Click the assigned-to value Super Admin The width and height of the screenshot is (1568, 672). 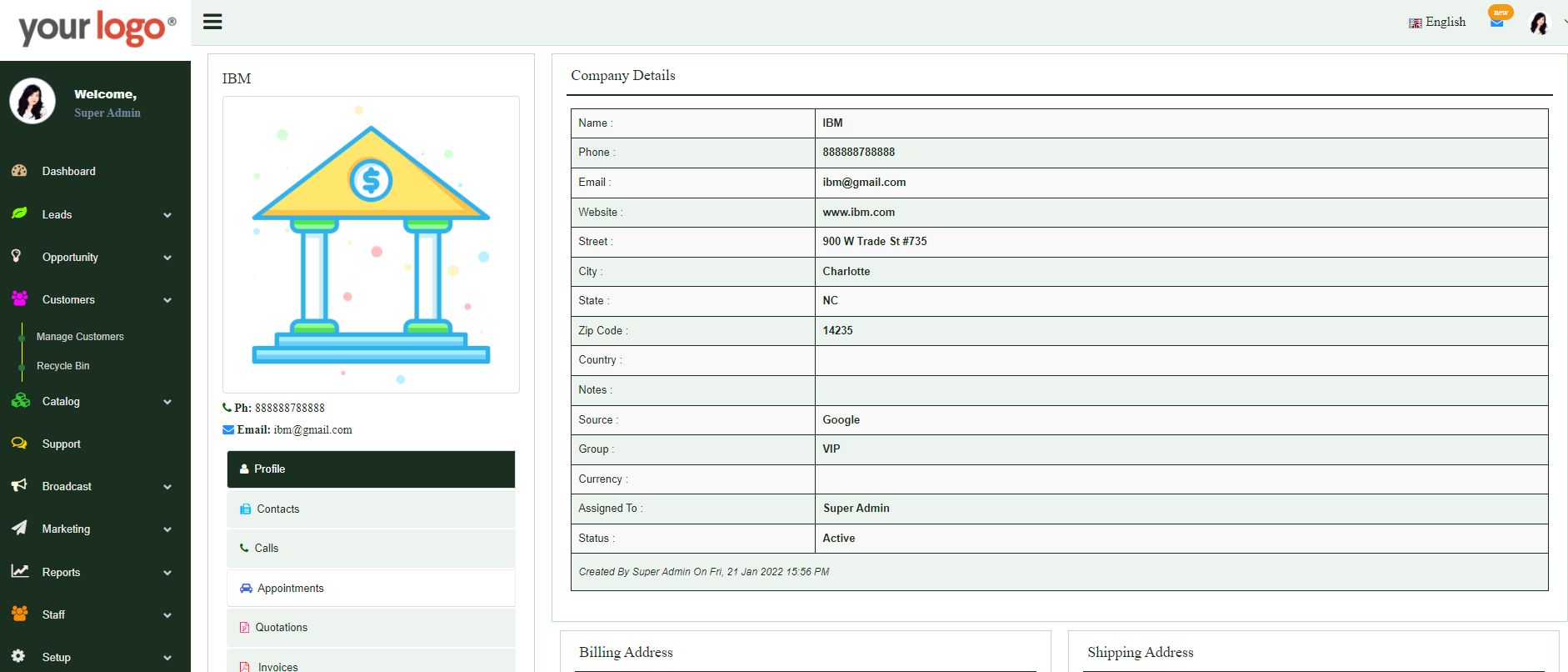tap(856, 509)
